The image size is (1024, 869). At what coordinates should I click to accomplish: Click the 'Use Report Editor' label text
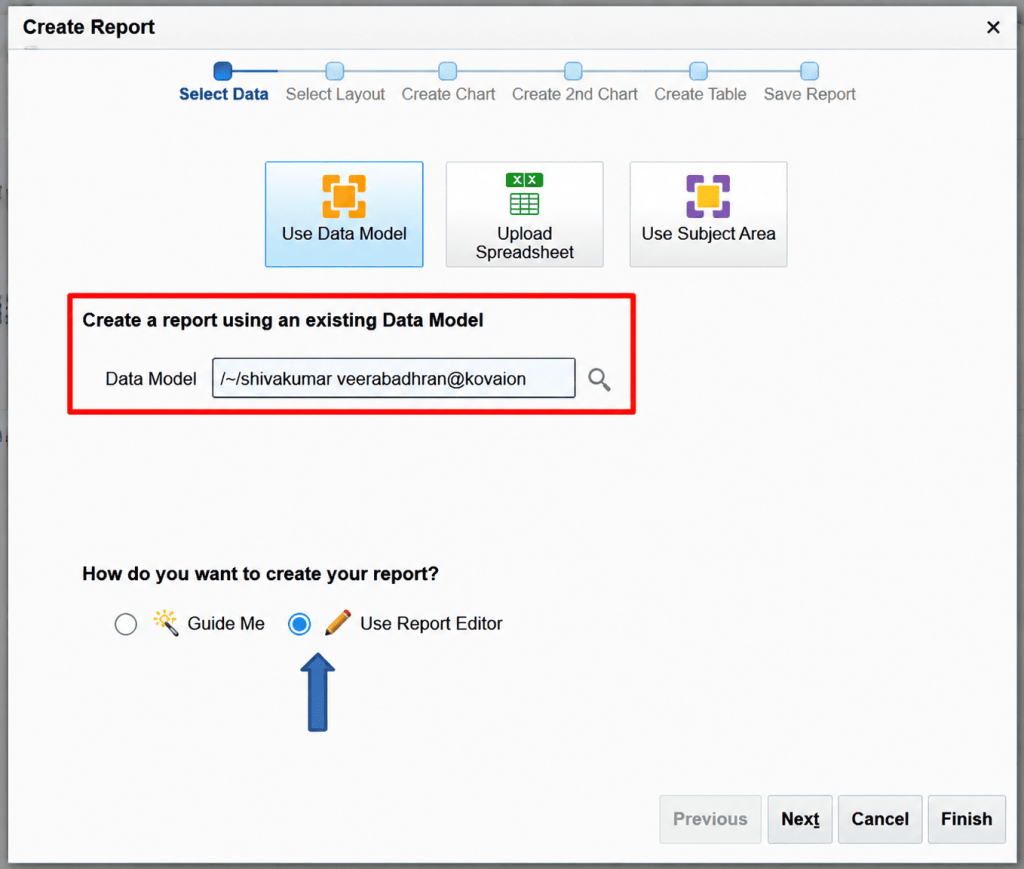[431, 624]
